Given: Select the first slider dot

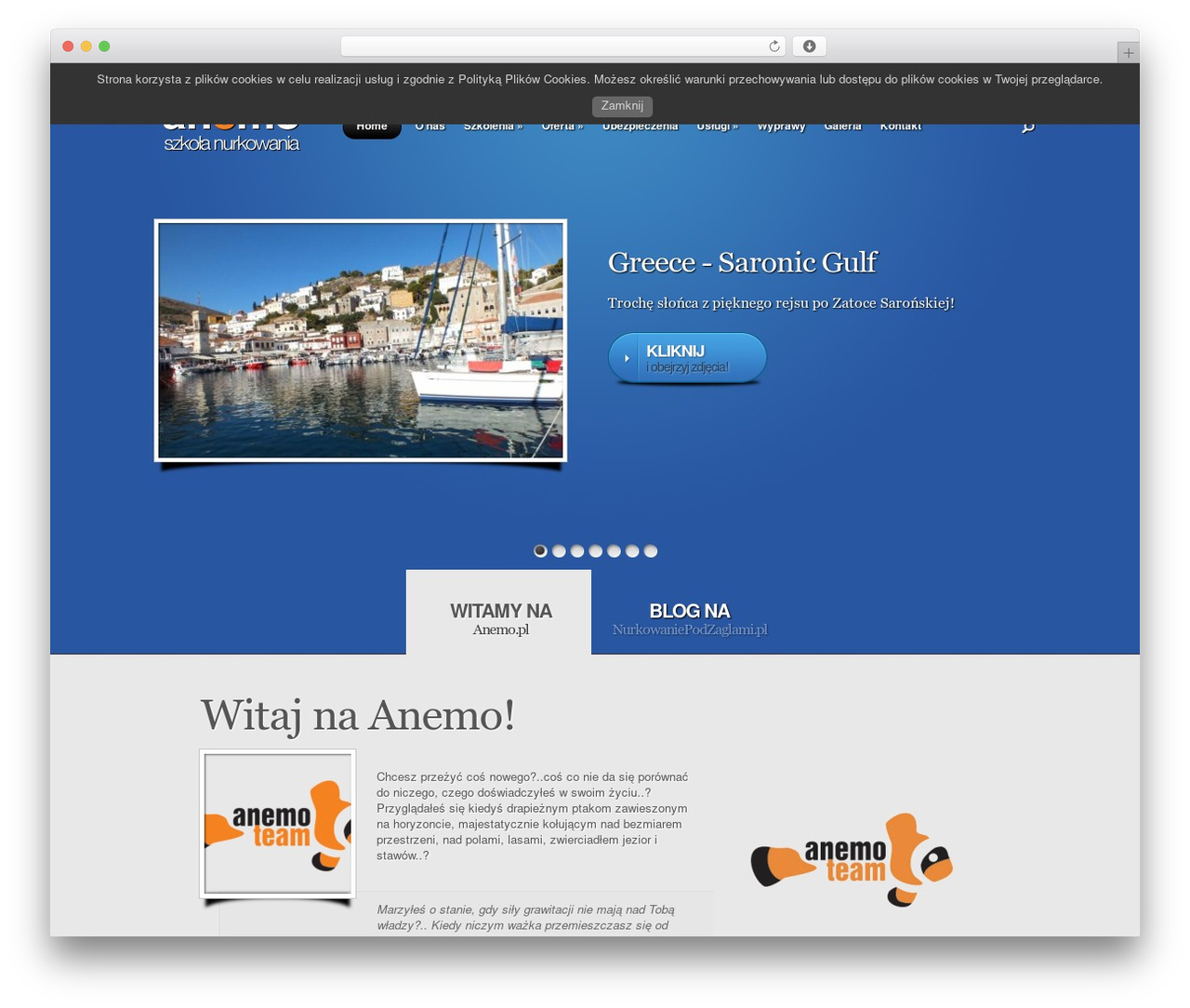Looking at the screenshot, I should click(x=540, y=550).
